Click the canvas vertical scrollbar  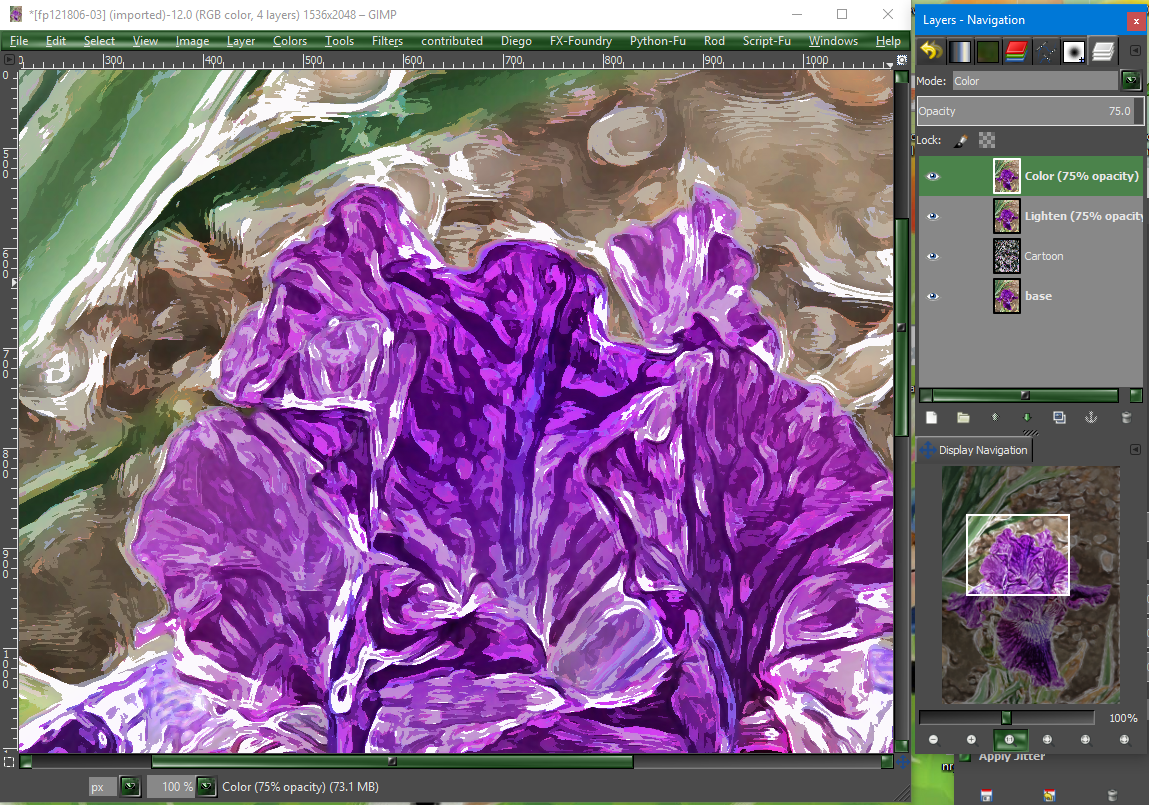pyautogui.click(x=902, y=410)
